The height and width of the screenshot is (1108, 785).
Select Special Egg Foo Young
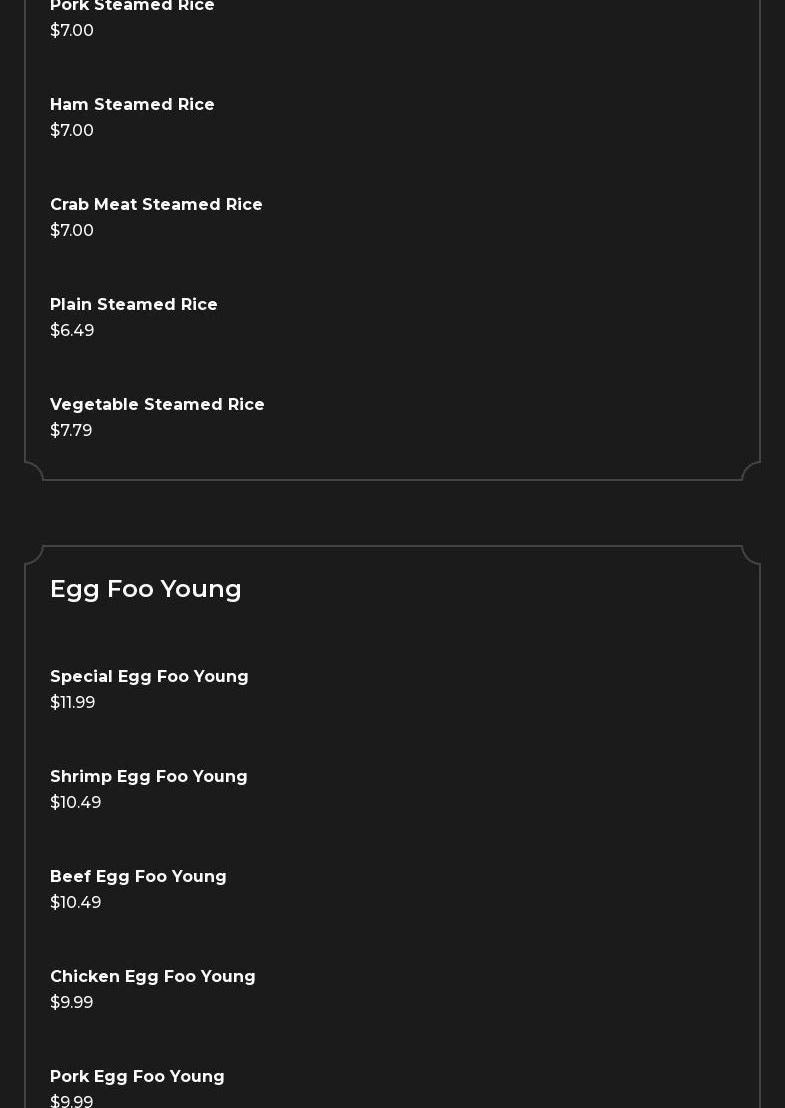tap(149, 677)
